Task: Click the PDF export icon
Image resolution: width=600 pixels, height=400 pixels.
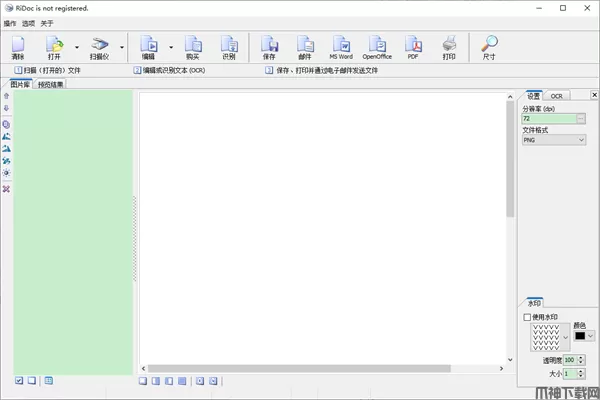Action: click(x=413, y=46)
